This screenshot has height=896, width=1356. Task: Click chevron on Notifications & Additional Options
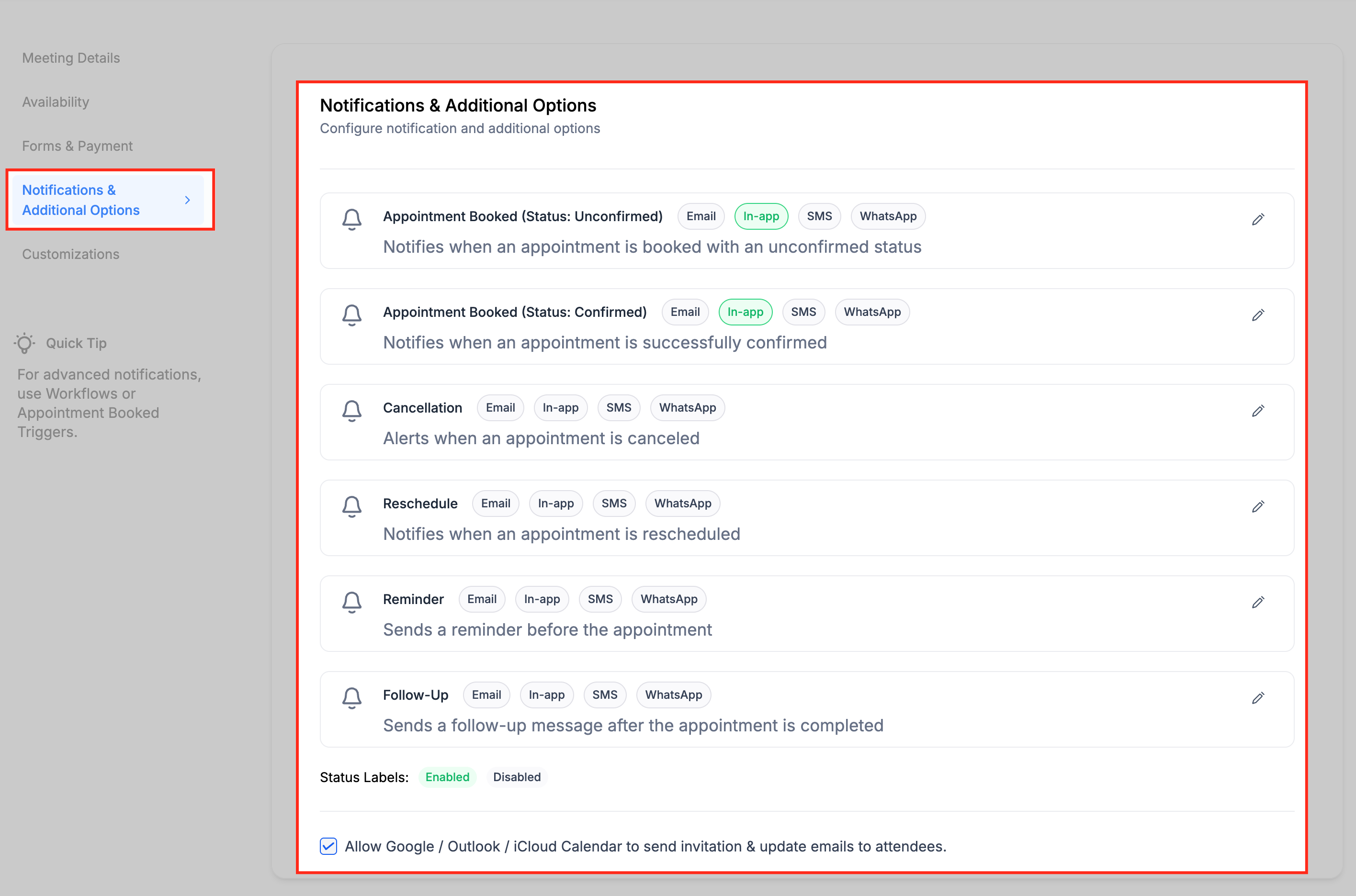(188, 200)
